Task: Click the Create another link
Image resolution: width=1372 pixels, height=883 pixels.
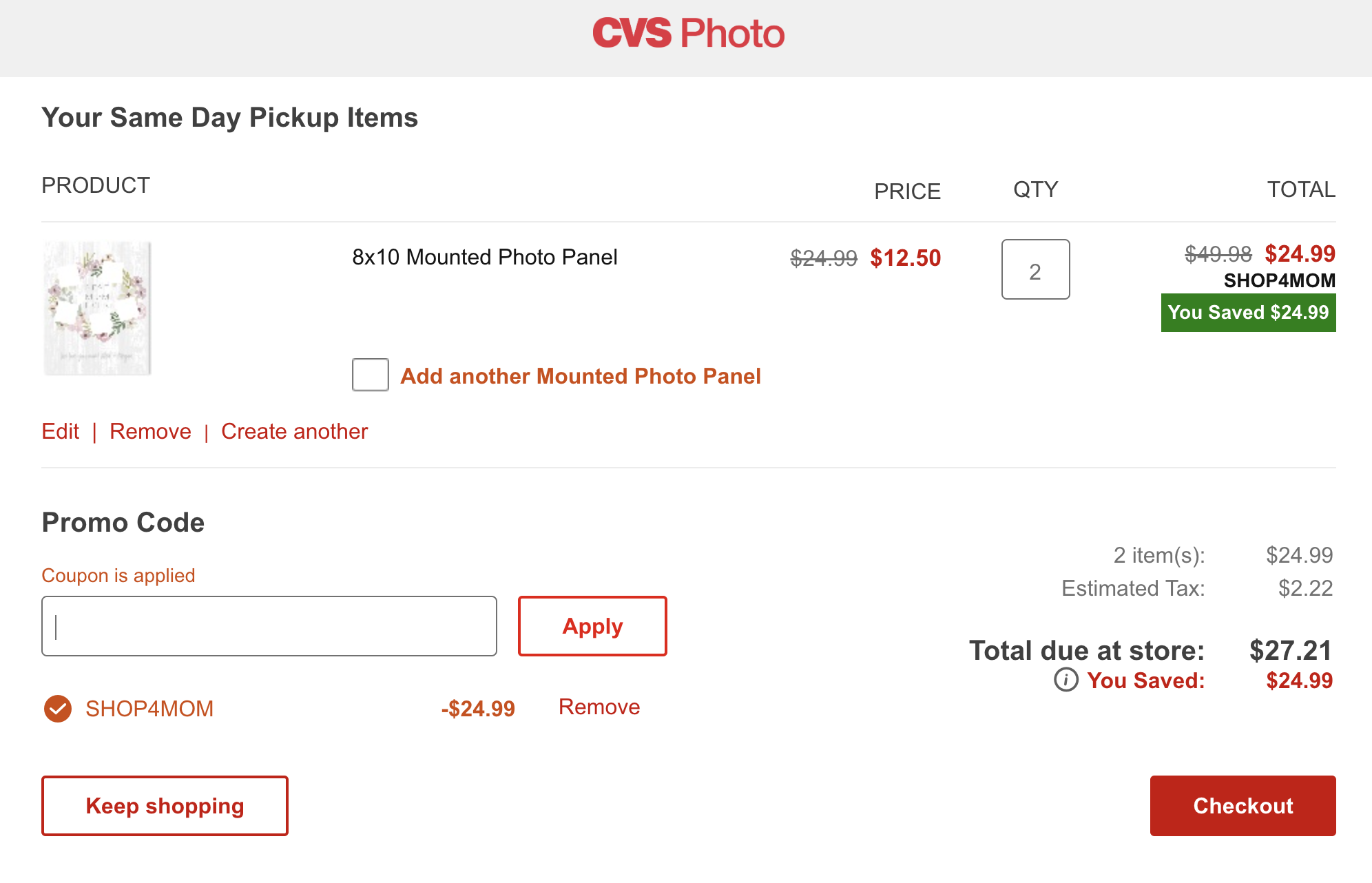Action: pos(294,431)
